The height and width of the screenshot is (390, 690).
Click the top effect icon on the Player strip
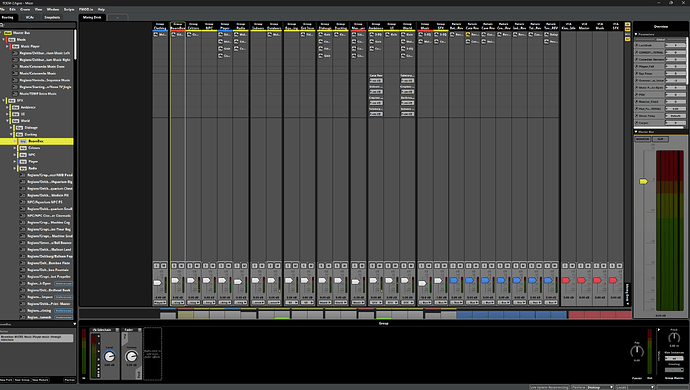[x=221, y=34]
